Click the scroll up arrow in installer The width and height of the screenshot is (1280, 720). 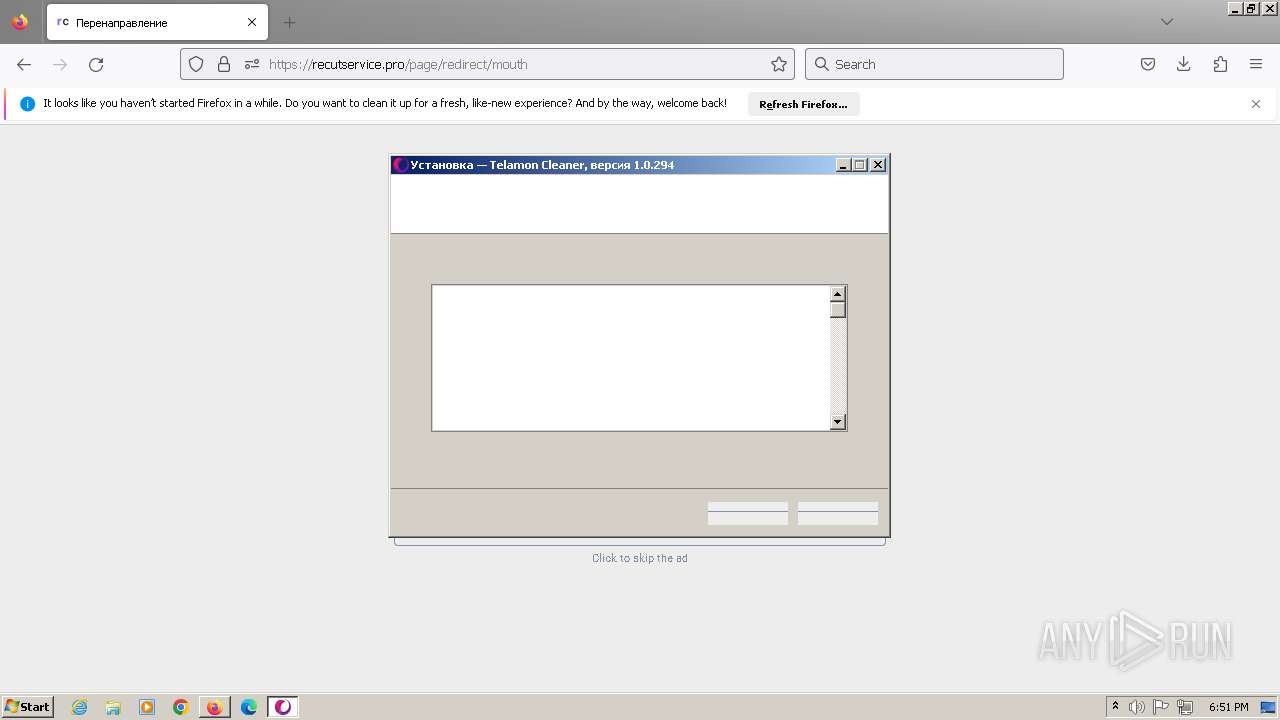tap(838, 294)
